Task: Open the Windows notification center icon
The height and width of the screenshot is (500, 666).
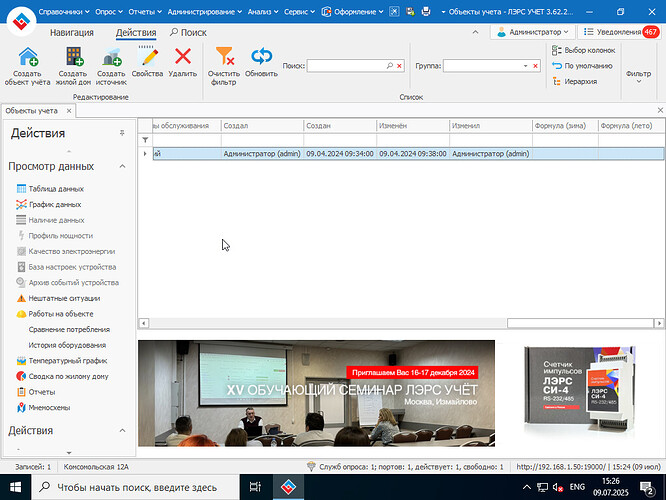Action: tap(647, 488)
